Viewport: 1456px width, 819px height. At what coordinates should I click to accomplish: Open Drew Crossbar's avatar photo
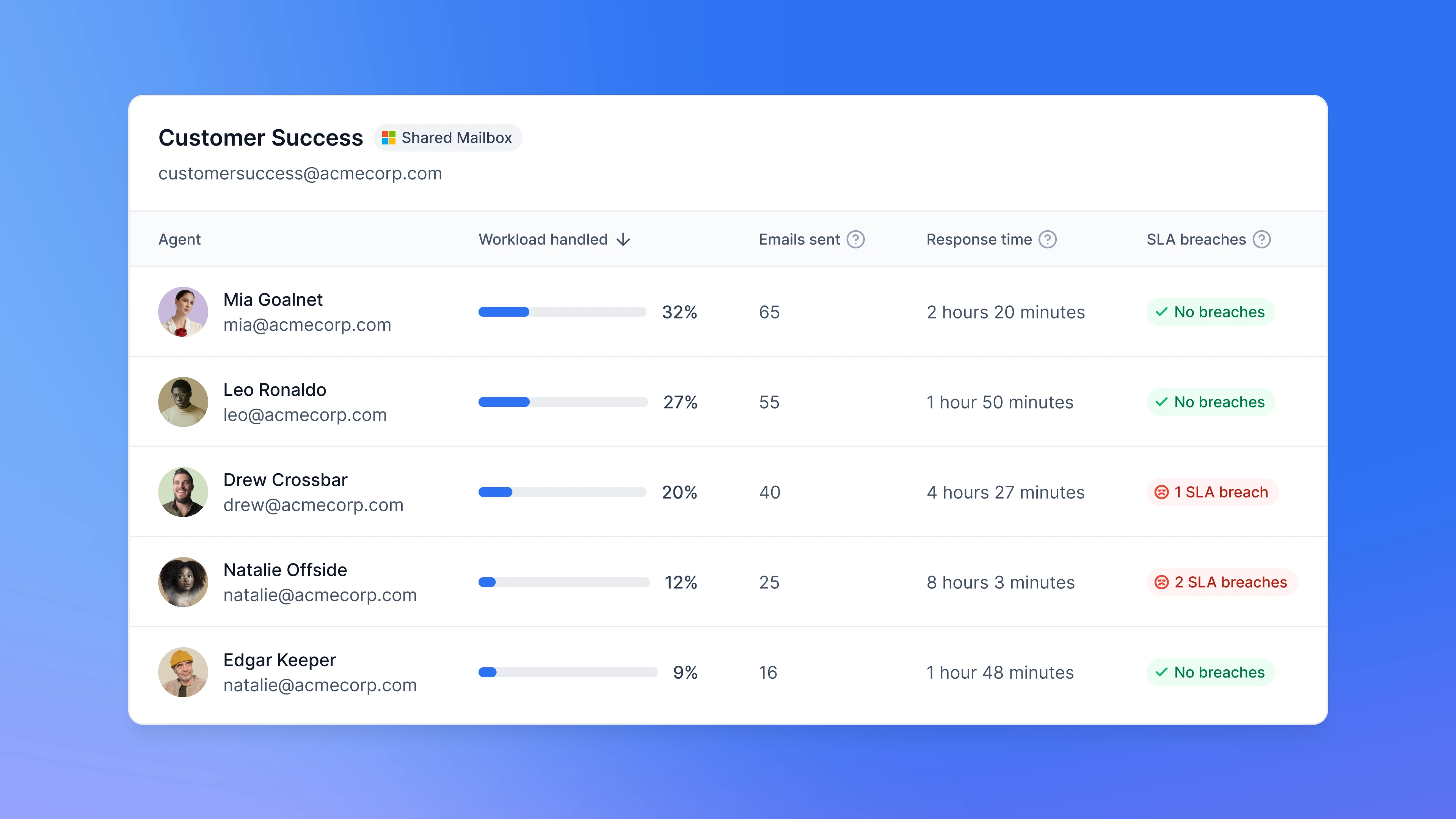[183, 492]
